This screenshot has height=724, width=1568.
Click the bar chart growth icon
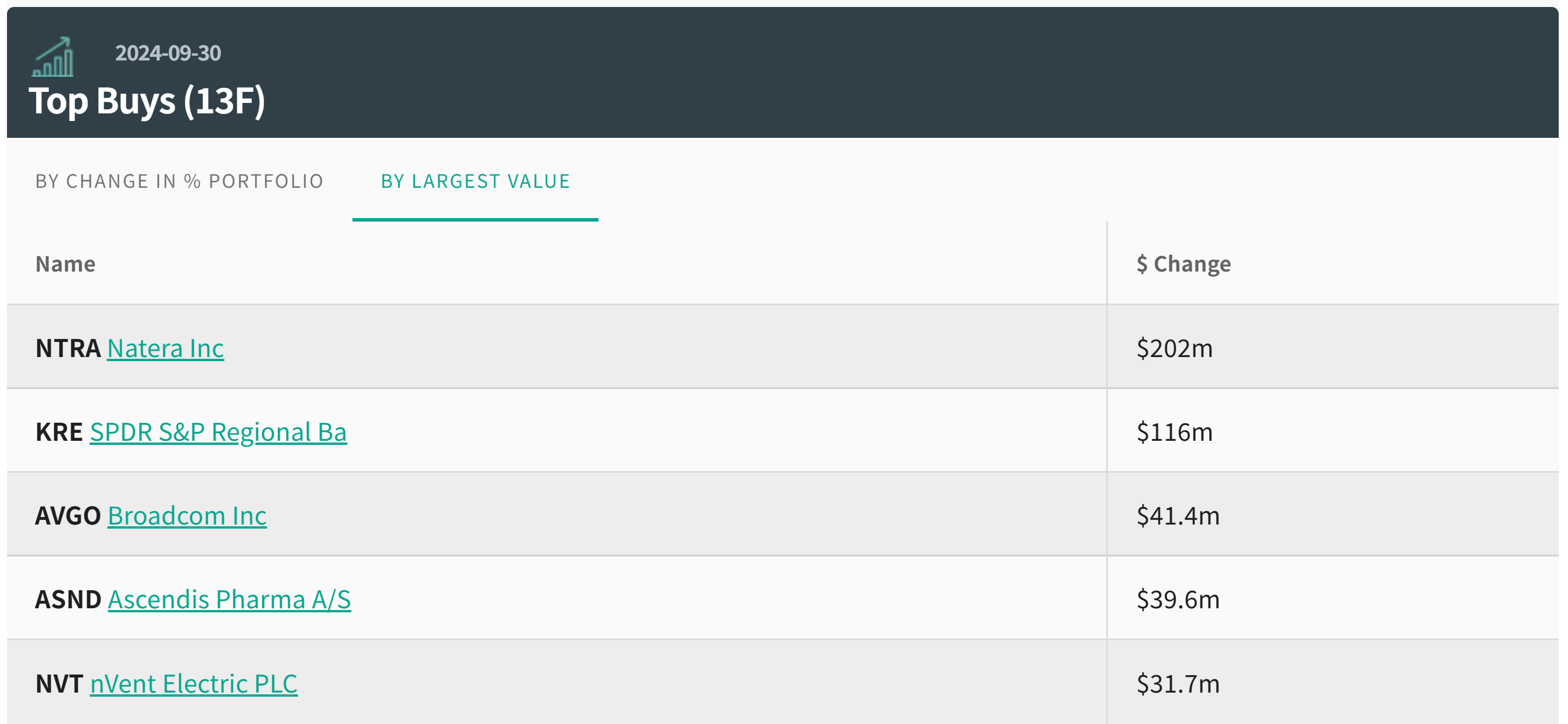tap(53, 57)
